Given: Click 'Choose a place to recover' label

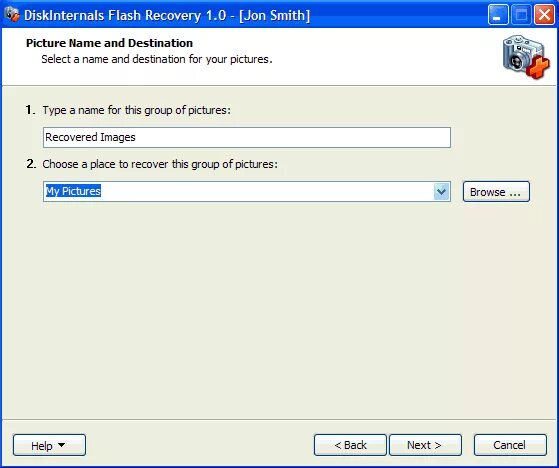Looking at the screenshot, I should pyautogui.click(x=160, y=164).
